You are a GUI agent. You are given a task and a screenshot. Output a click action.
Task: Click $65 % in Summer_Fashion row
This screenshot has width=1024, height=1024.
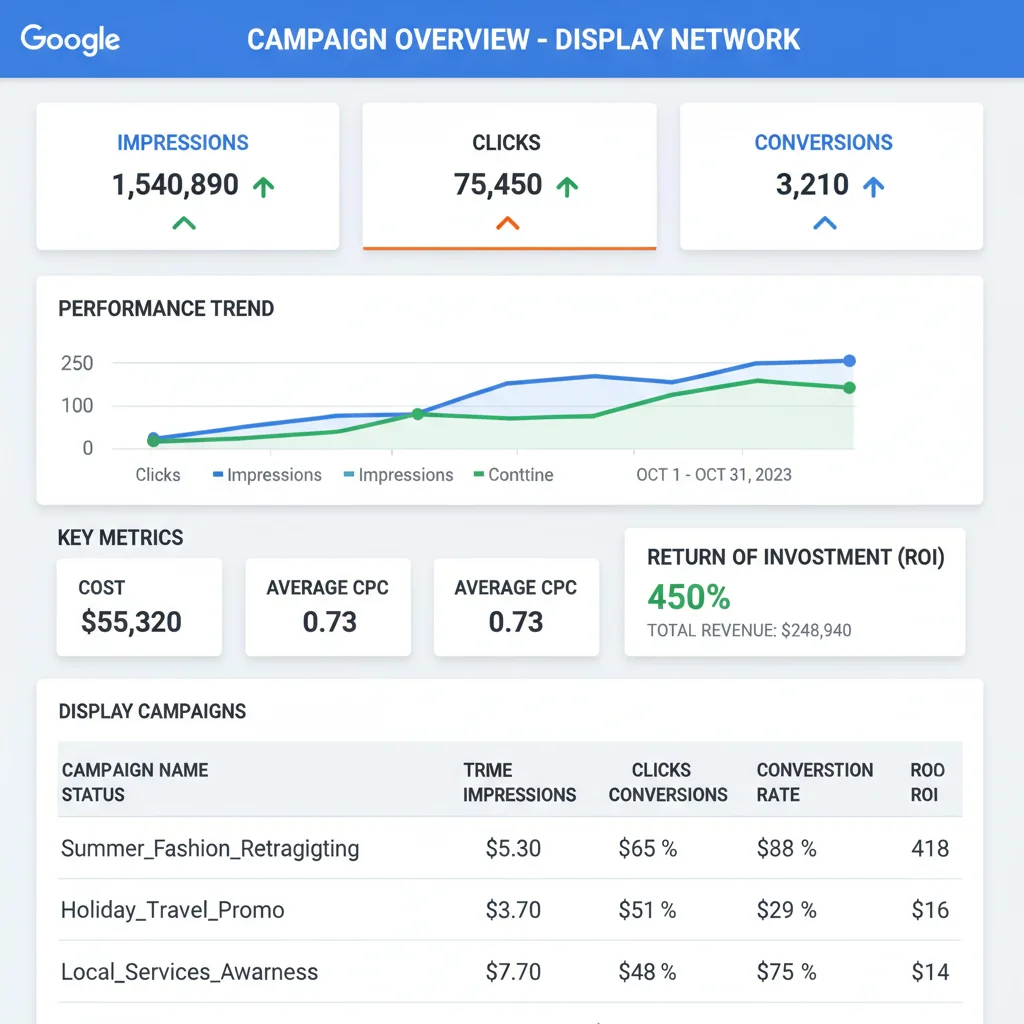[x=648, y=848]
